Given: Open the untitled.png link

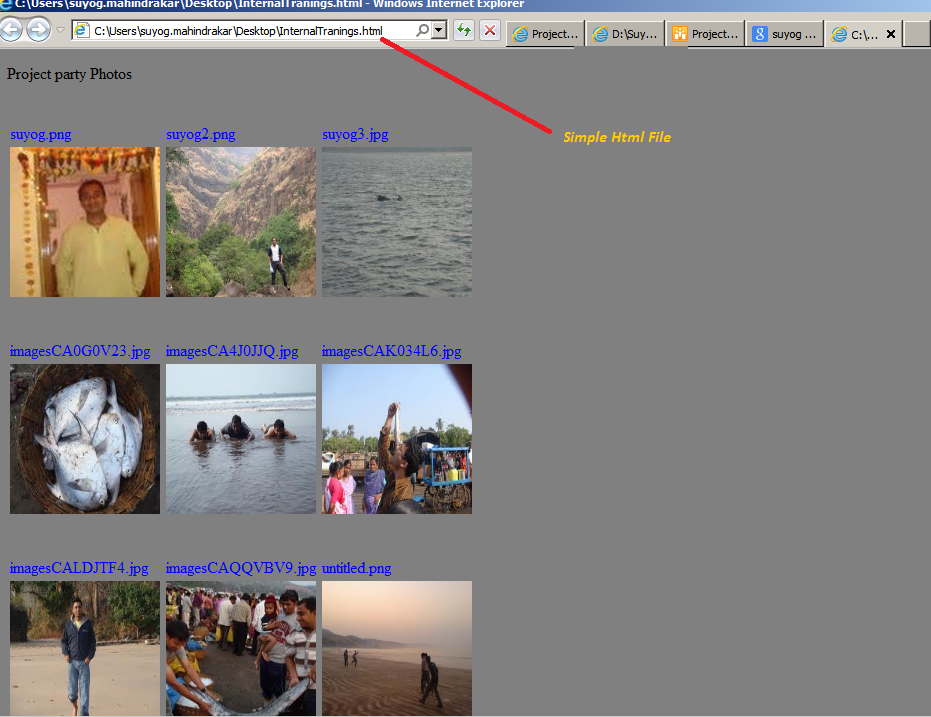Looking at the screenshot, I should pos(356,569).
